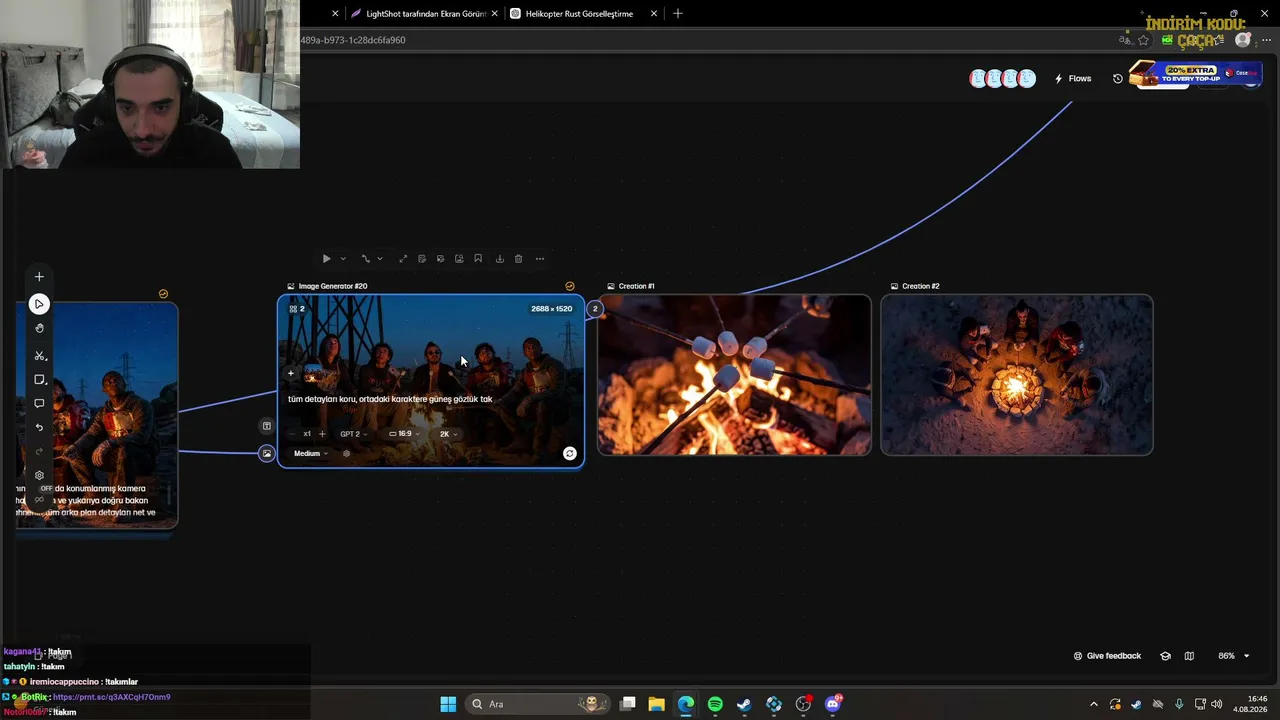1280x720 pixels.
Task: Select the Creation #1 marshmallow campfire image
Action: 735,375
